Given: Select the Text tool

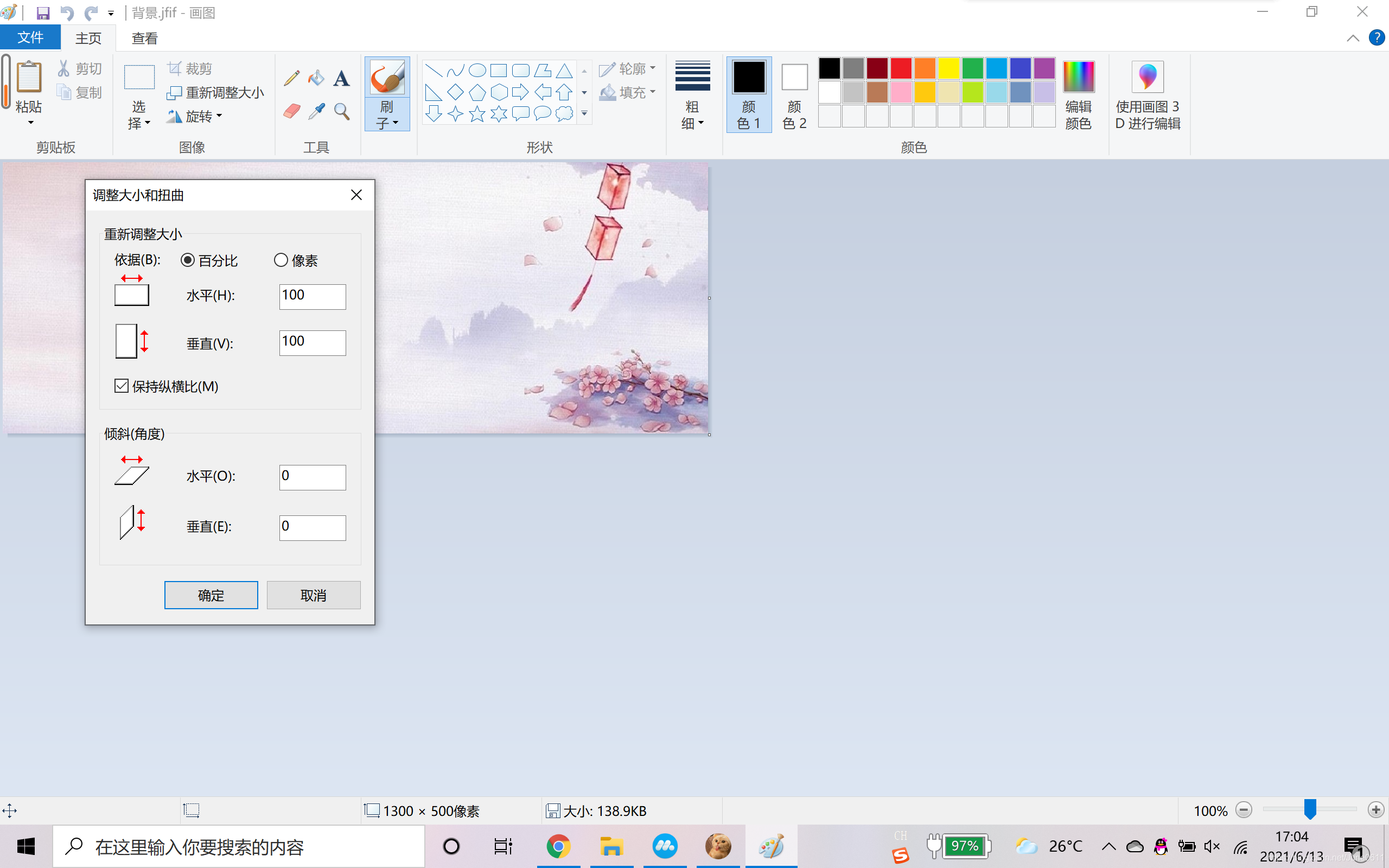Looking at the screenshot, I should click(341, 78).
